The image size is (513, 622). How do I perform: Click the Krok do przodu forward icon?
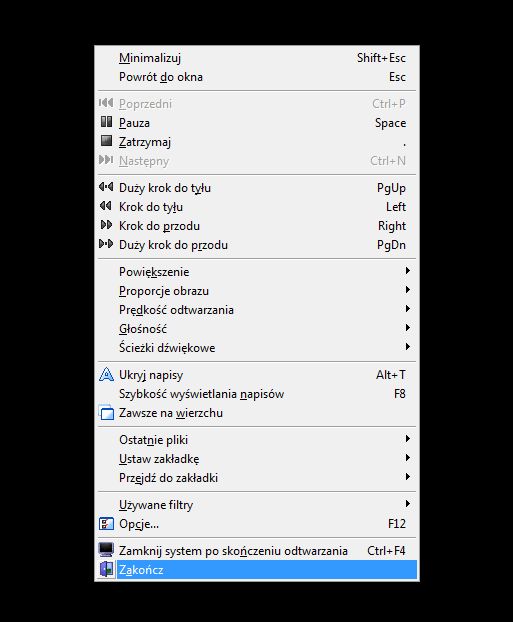point(106,225)
